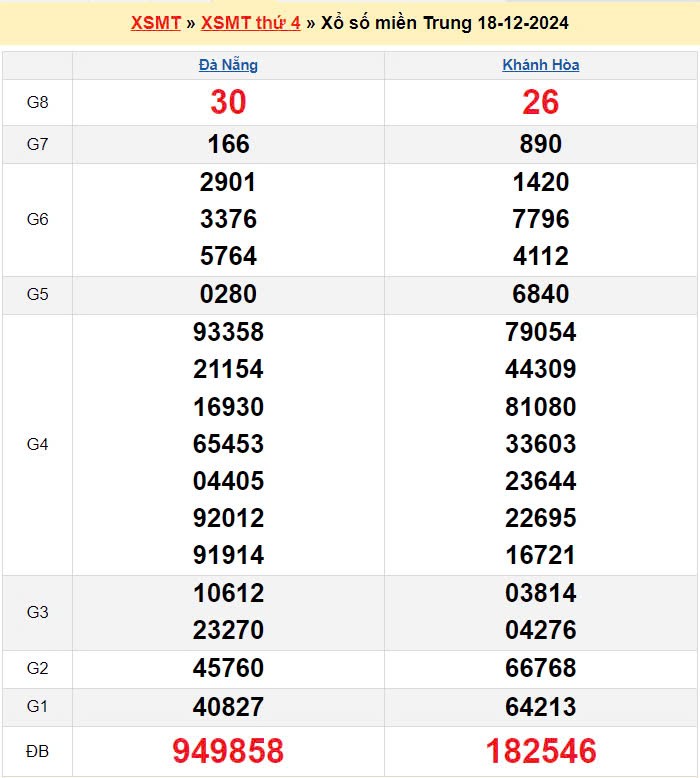700x778 pixels.
Task: Select Khánh Hòa special prize 182546
Action: pyautogui.click(x=540, y=750)
